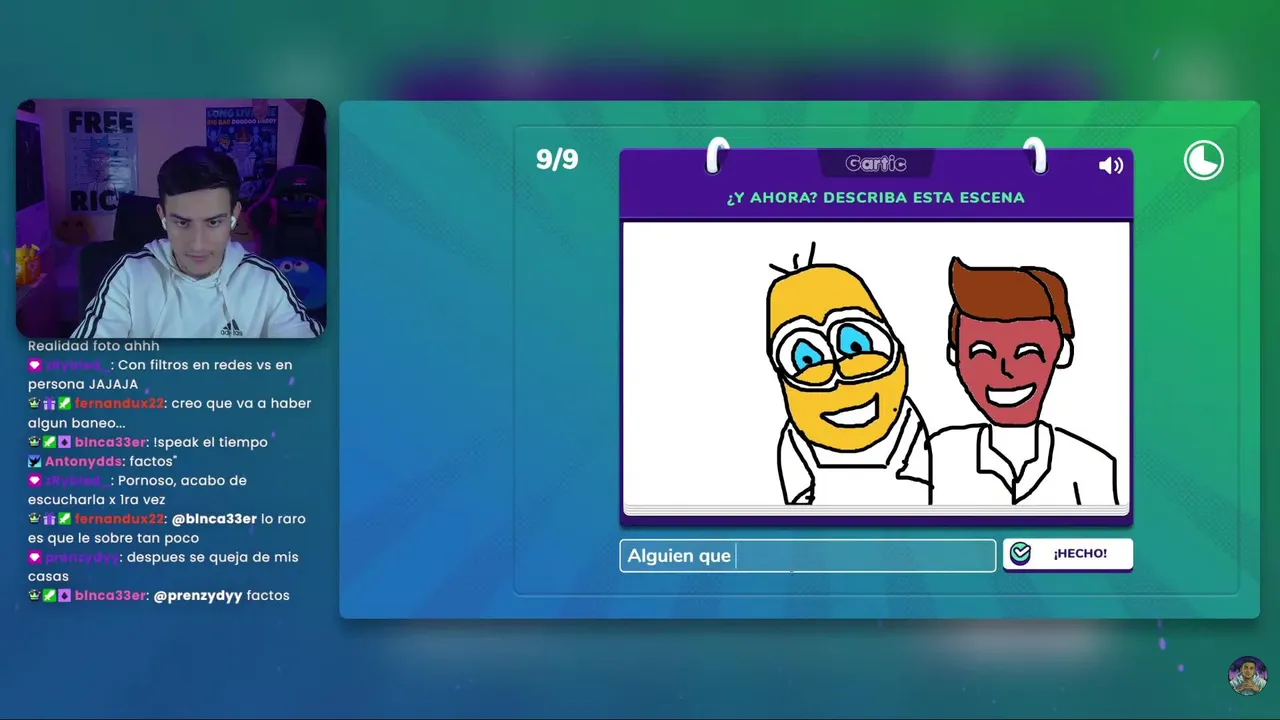Click heart badge beside 'Pornoso, acabo de' message
Image resolution: width=1280 pixels, height=720 pixels.
pyautogui.click(x=35, y=481)
